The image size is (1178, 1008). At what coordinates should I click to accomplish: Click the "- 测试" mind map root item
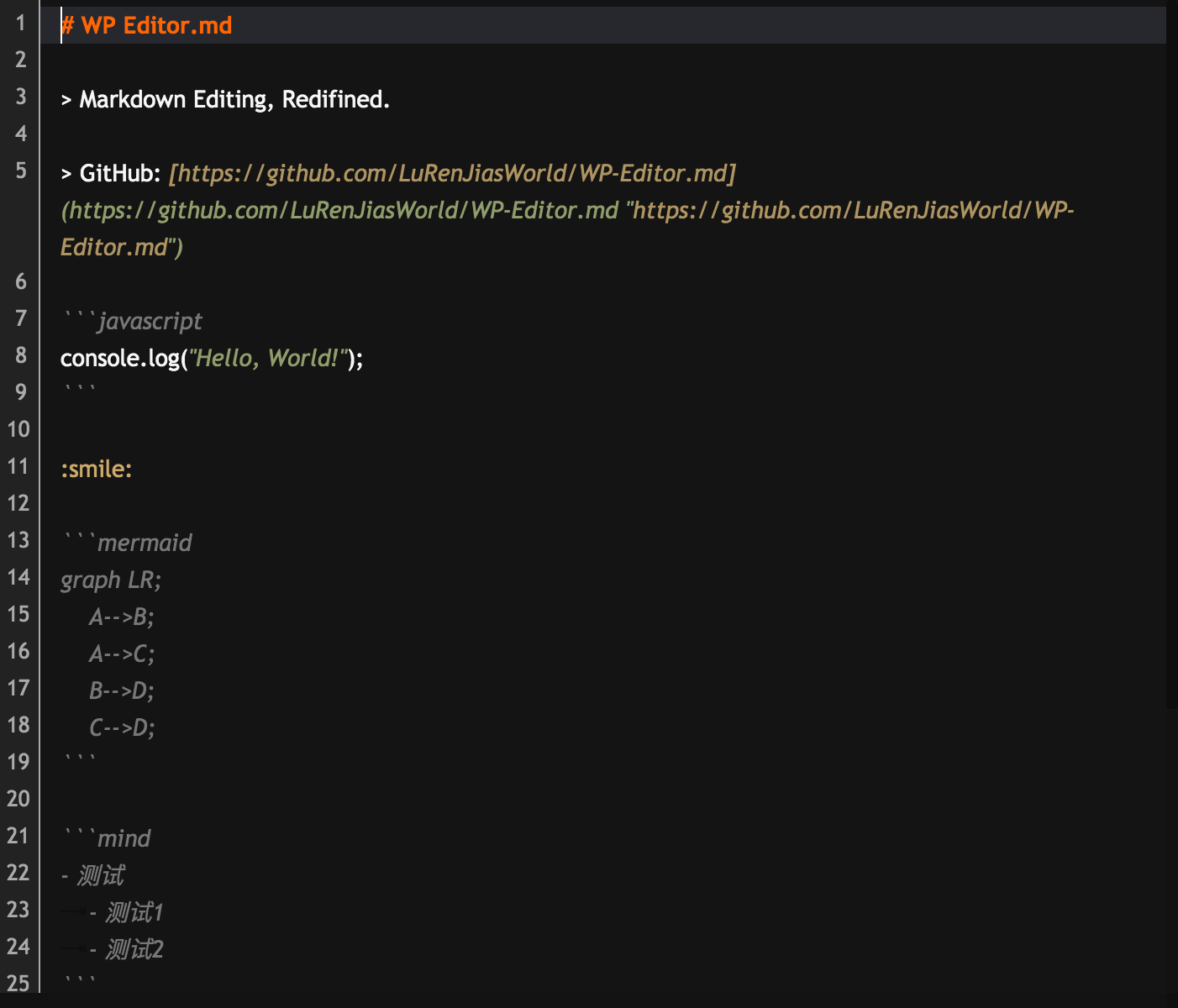(92, 875)
